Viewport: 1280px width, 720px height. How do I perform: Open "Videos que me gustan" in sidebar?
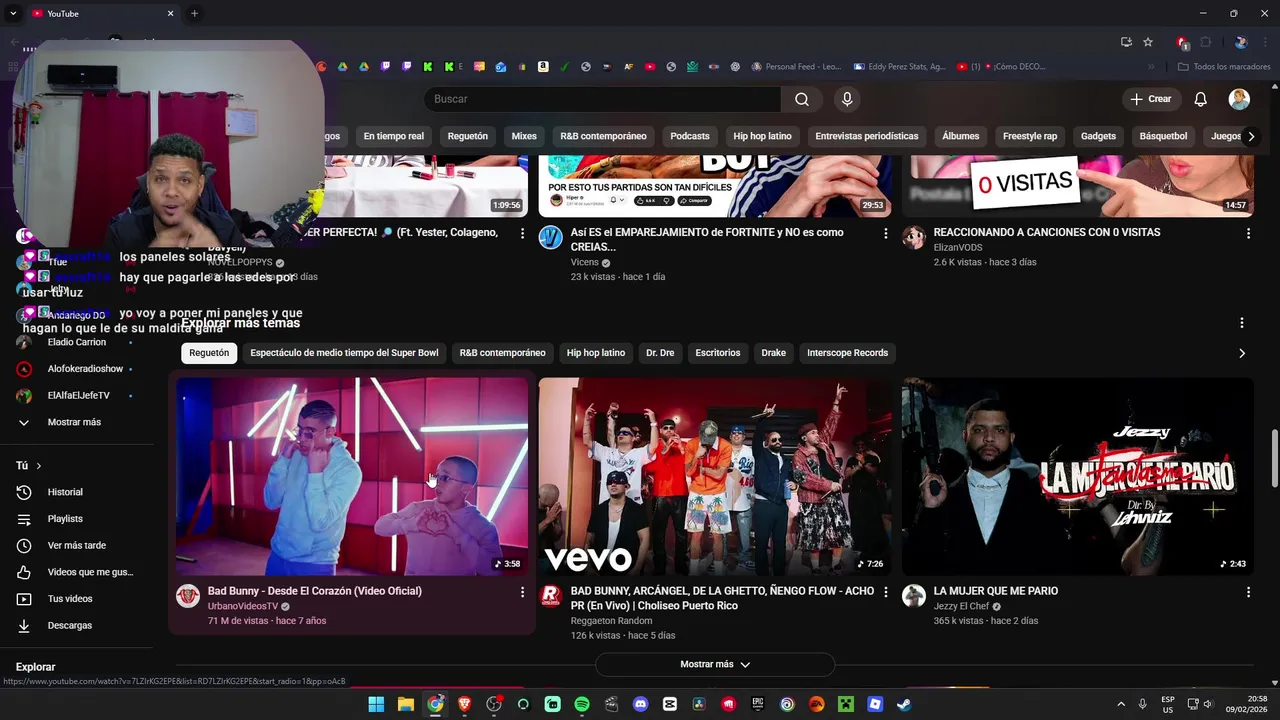(x=74, y=572)
